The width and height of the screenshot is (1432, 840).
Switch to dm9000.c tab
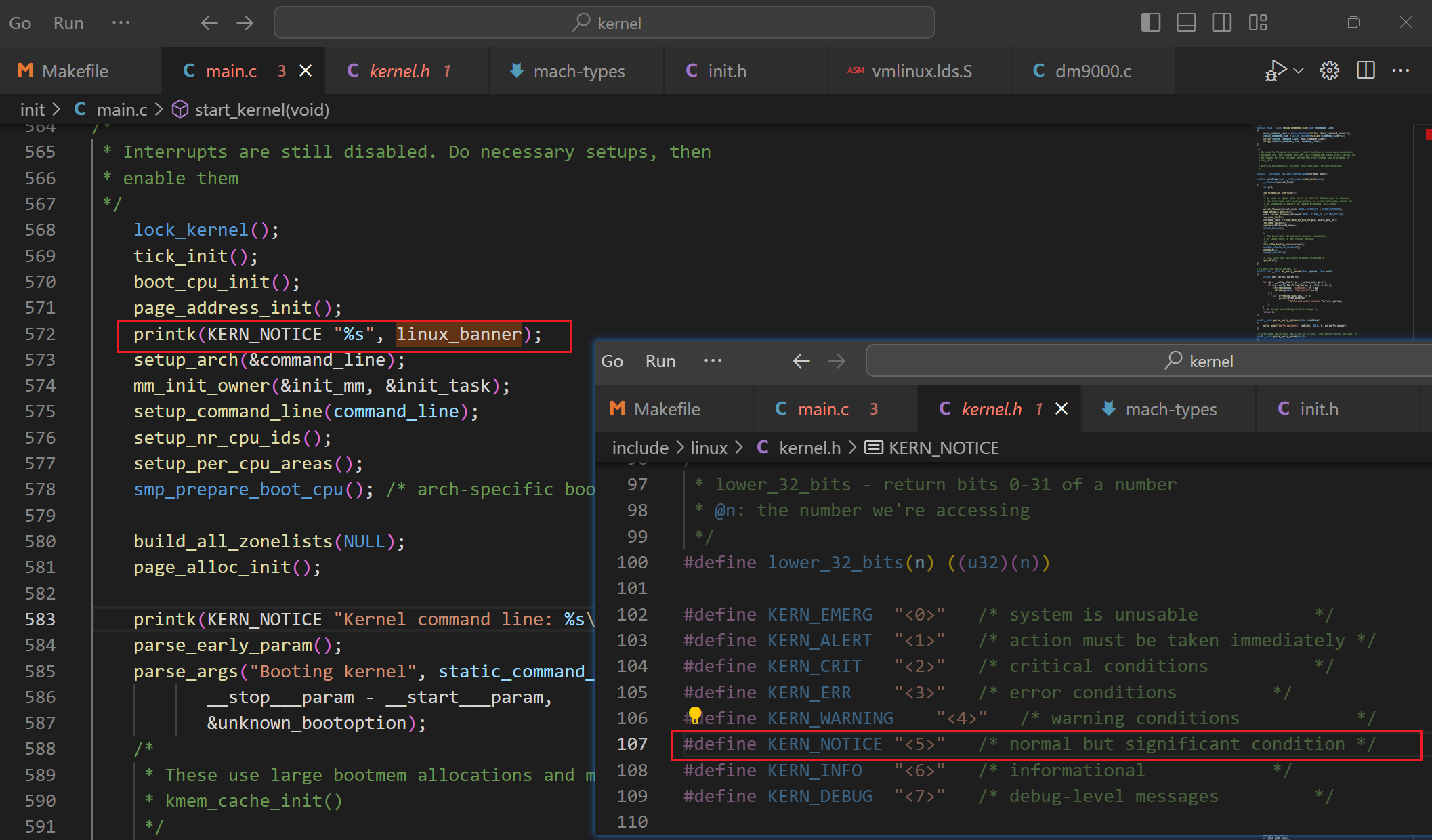pos(1093,71)
